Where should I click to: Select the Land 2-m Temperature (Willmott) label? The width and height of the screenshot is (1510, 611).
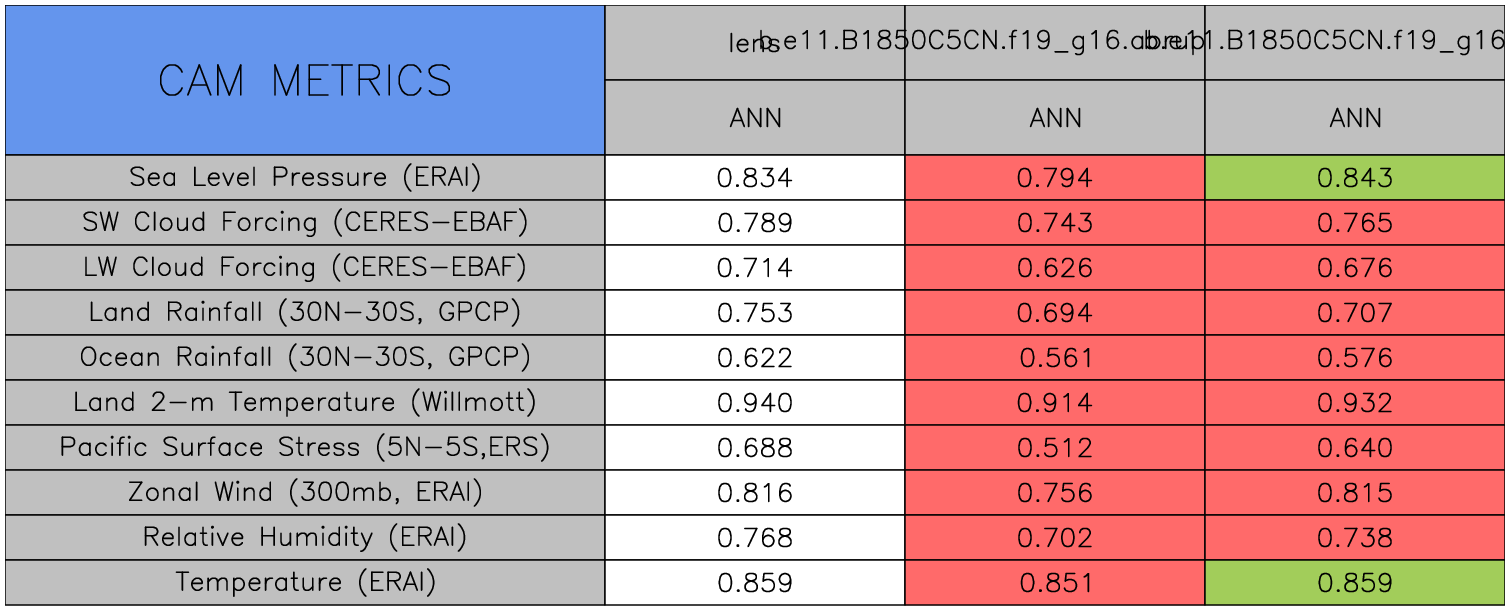click(305, 403)
